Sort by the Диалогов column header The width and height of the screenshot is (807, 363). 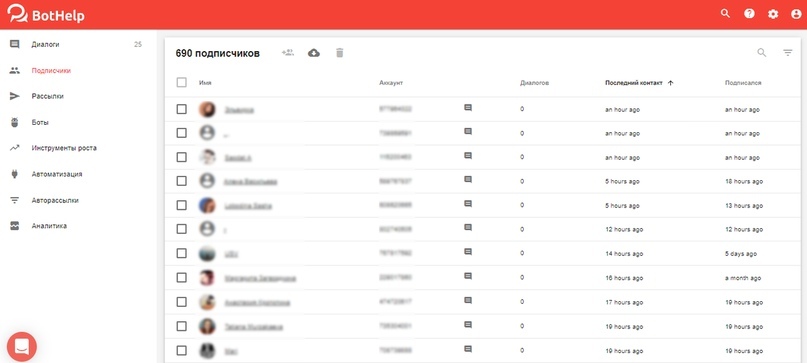click(534, 83)
